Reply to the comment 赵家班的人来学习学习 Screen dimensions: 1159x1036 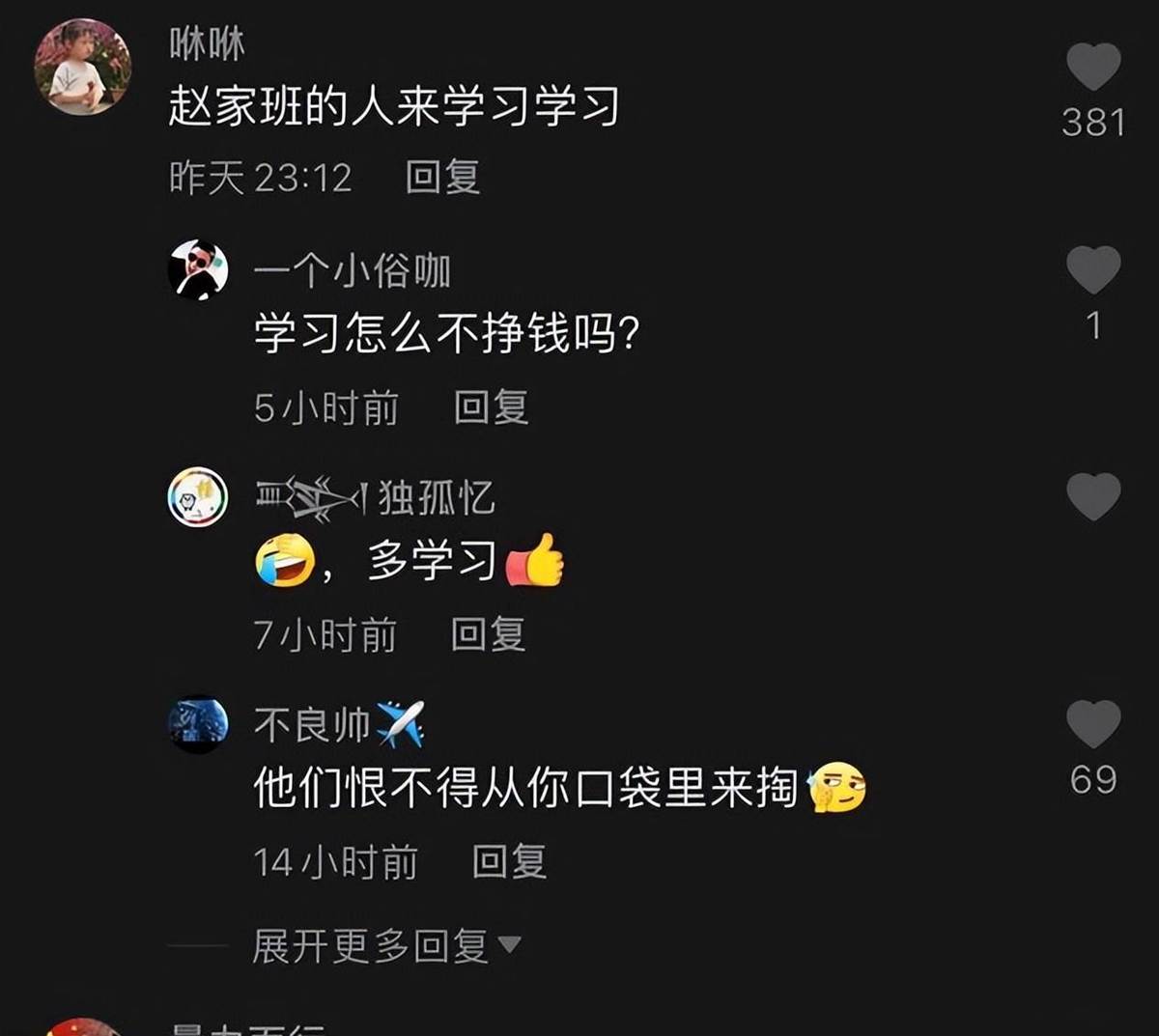[x=442, y=178]
